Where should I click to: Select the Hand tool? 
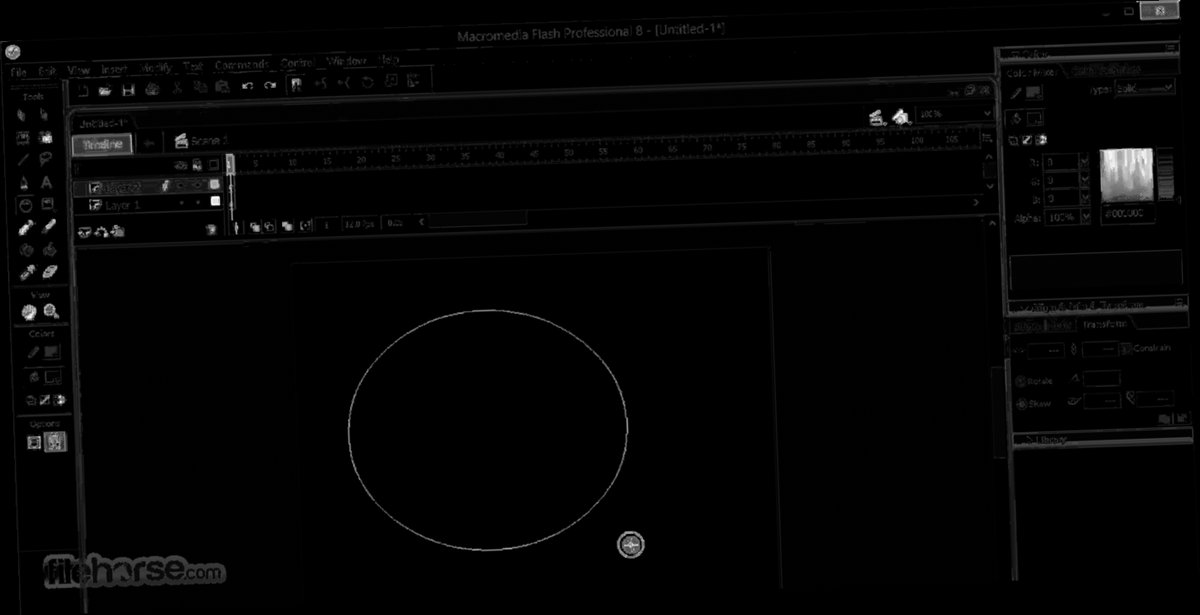pyautogui.click(x=29, y=312)
